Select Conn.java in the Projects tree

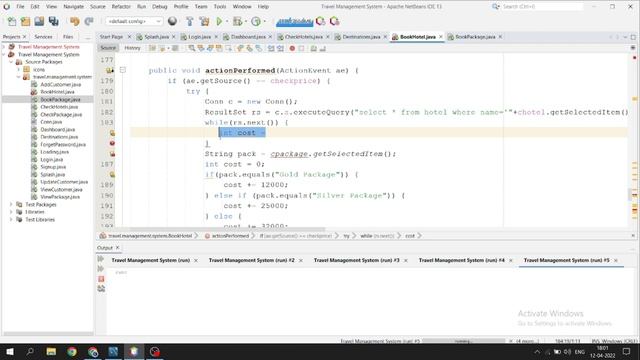(51, 122)
